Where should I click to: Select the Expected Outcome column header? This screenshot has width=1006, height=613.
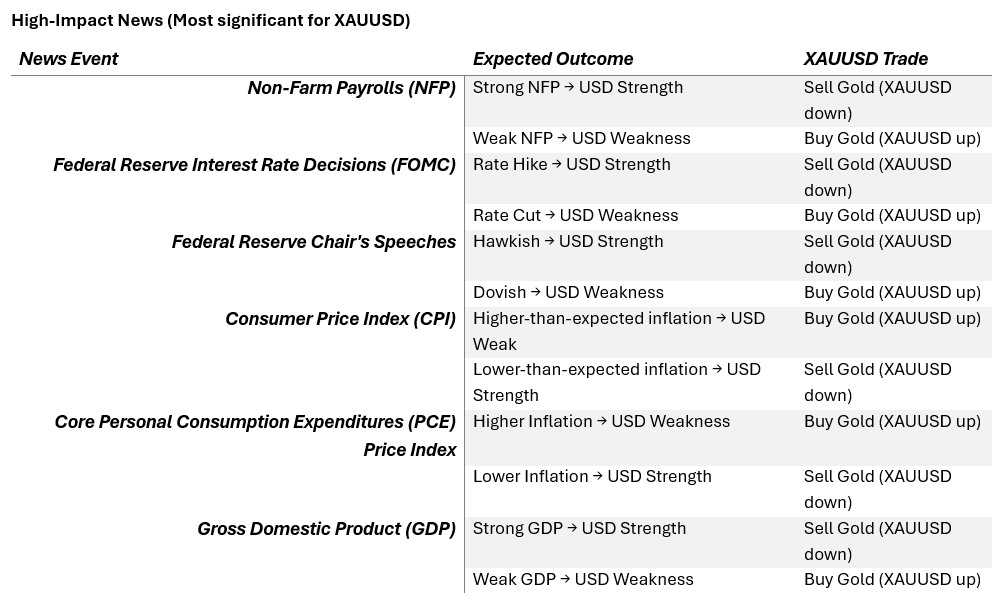[x=552, y=59]
